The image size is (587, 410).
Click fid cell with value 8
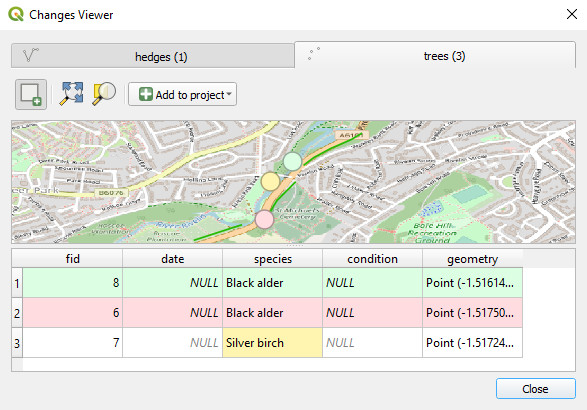(73, 283)
